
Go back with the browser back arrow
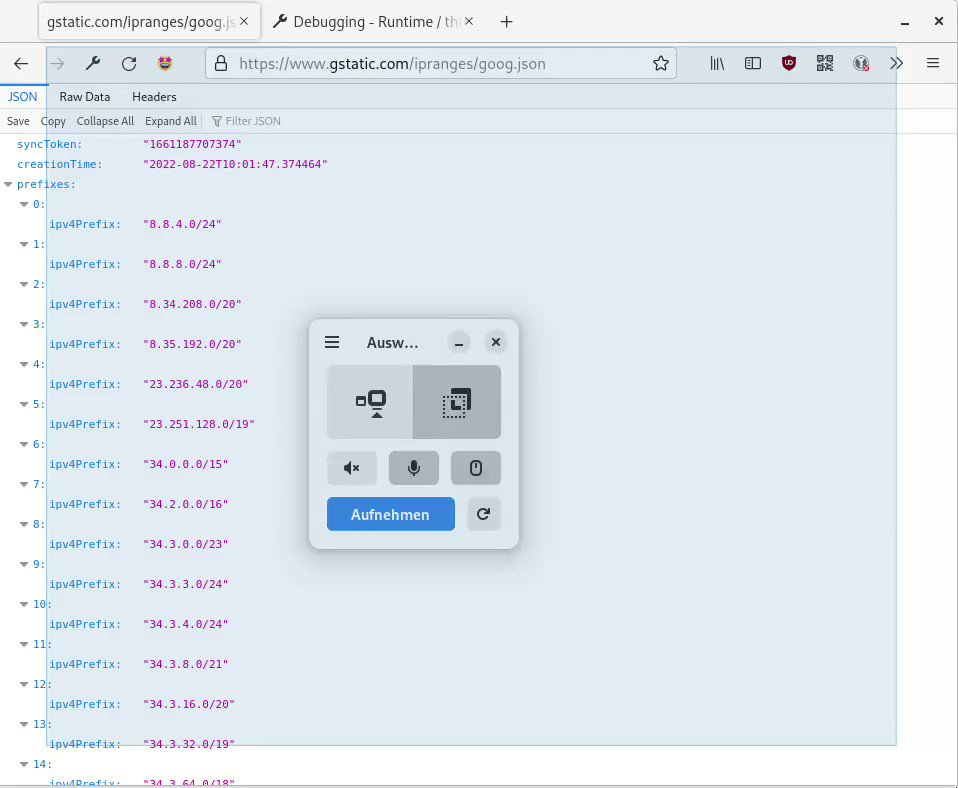pyautogui.click(x=21, y=64)
